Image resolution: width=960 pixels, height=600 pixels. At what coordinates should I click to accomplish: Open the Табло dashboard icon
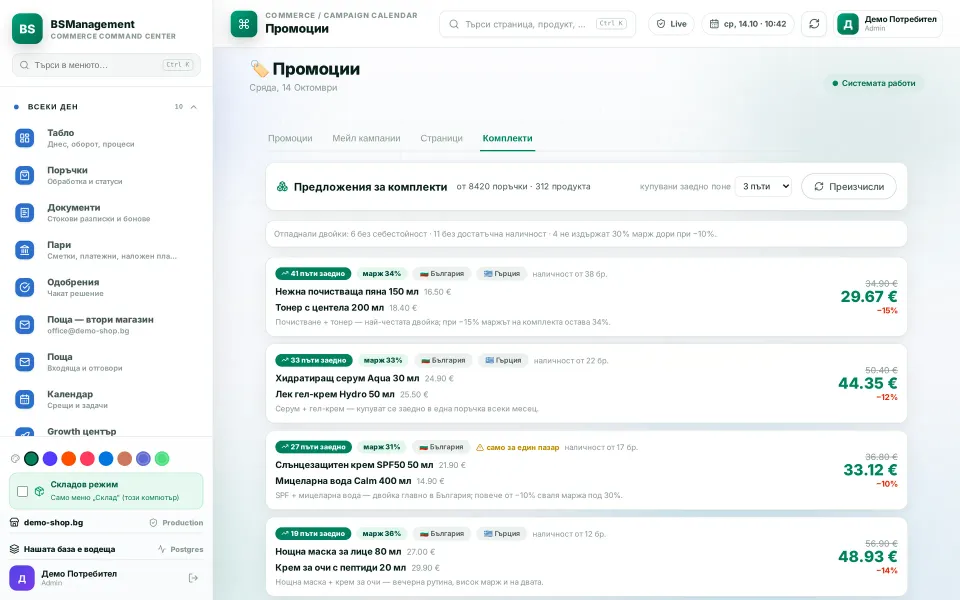[24, 138]
